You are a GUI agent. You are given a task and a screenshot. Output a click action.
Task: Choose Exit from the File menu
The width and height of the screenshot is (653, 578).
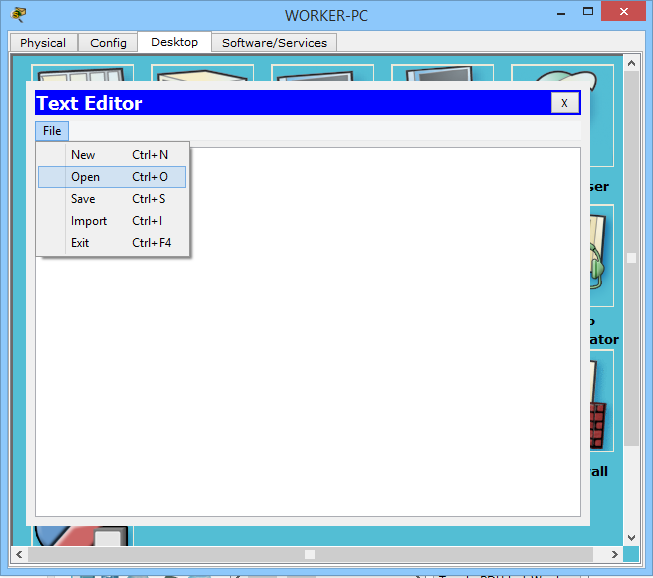tap(112, 243)
